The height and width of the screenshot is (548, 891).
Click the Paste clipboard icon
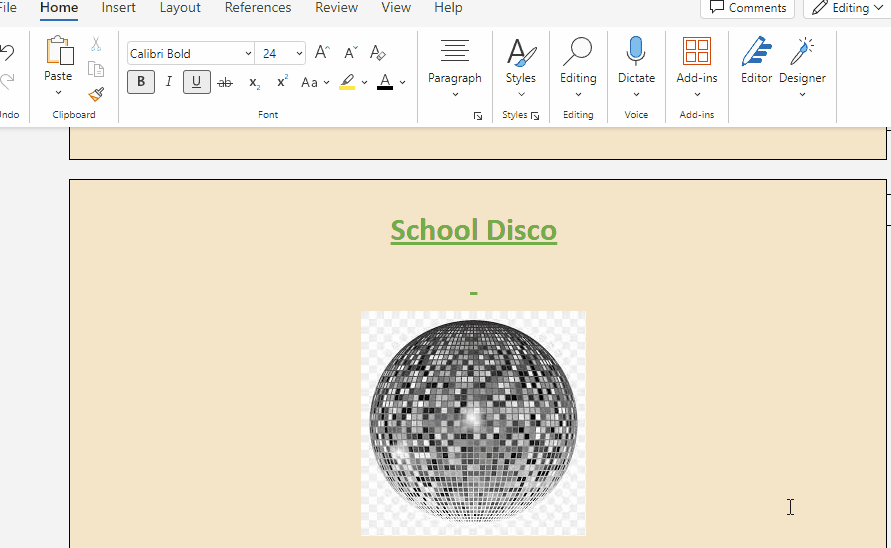point(59,51)
